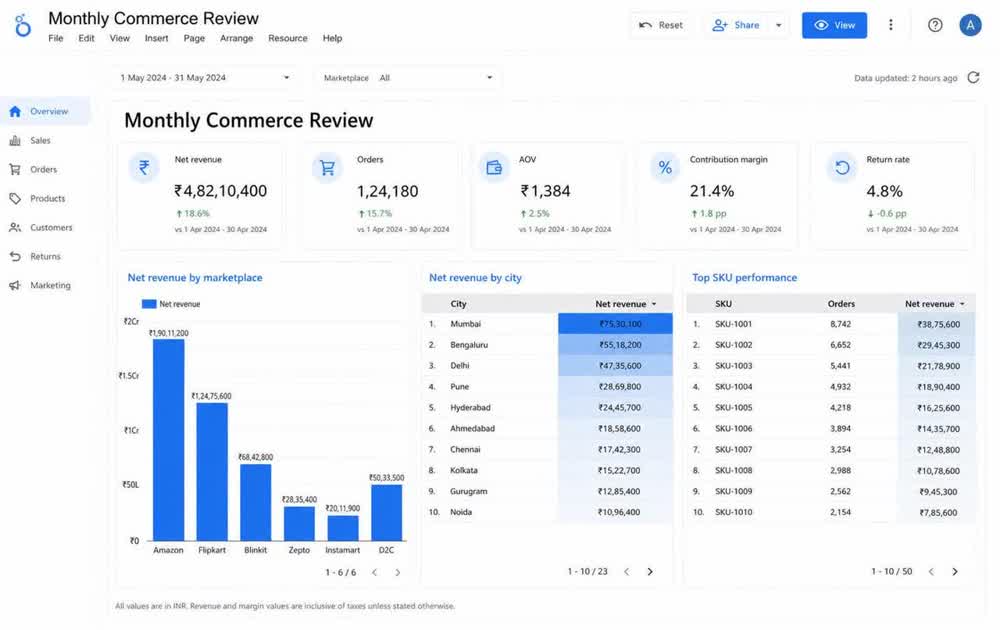Click the blue View button
This screenshot has width=1000, height=630.
point(834,25)
